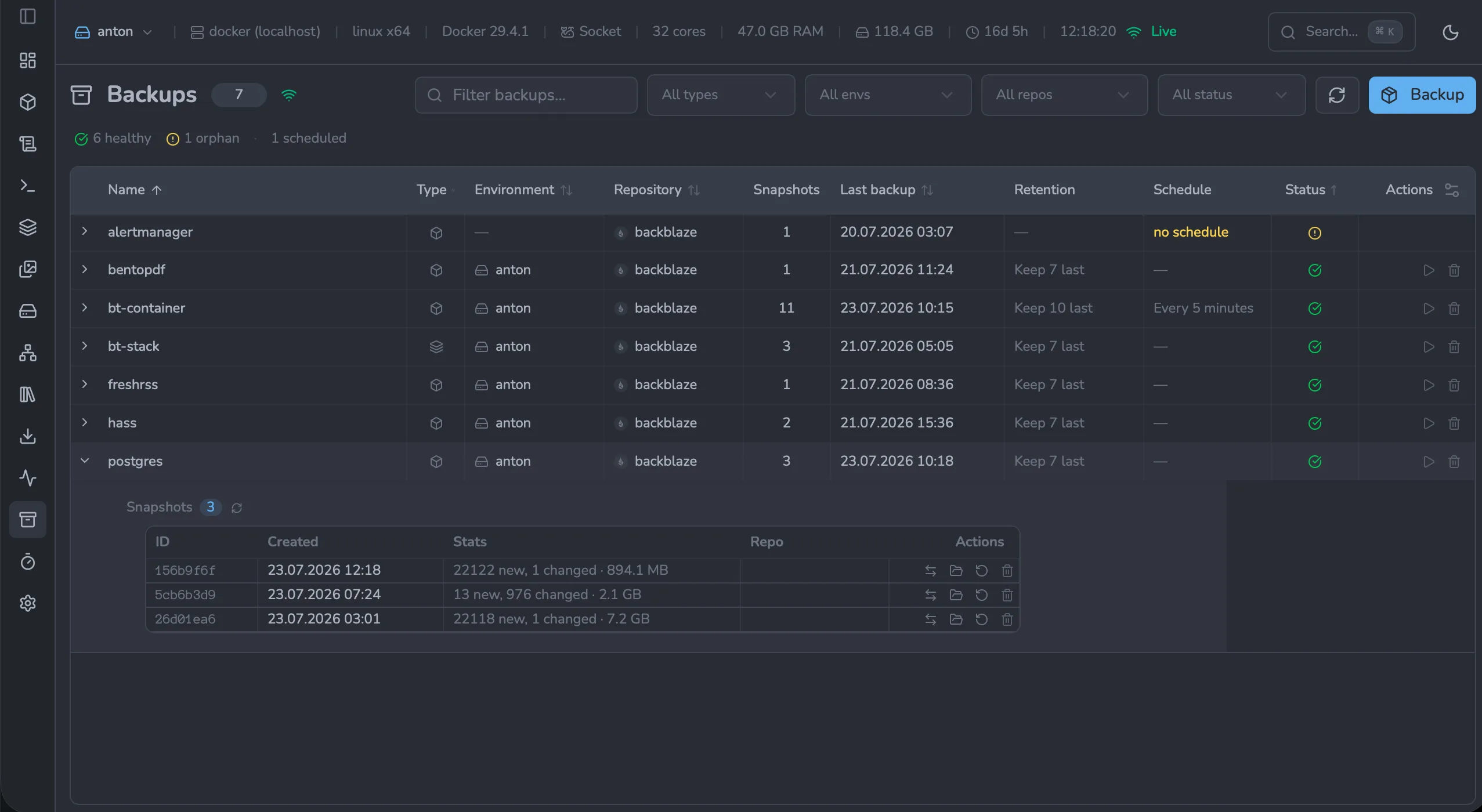This screenshot has height=812, width=1482.
Task: Open the download icon in sidebar
Action: click(28, 436)
